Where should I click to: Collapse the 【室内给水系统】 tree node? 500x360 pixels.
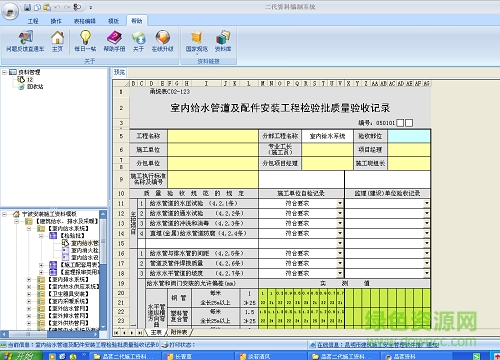pyautogui.click(x=29, y=229)
